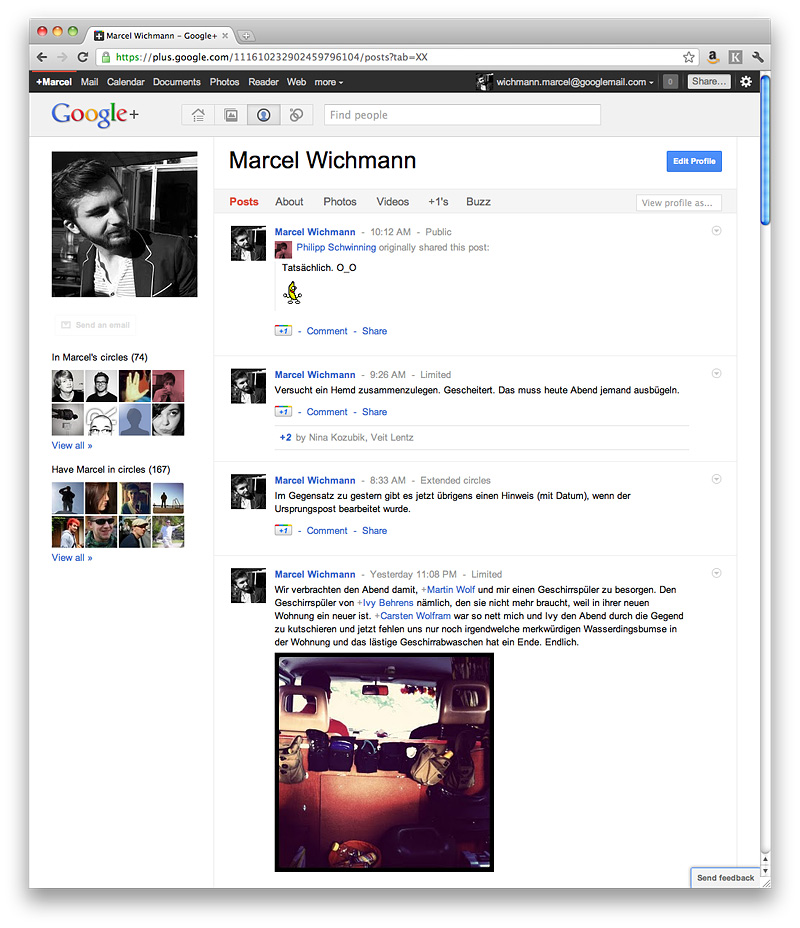This screenshot has height=928, width=800.
Task: Open the Photos icon in Google+ toolbar
Action: [x=231, y=115]
